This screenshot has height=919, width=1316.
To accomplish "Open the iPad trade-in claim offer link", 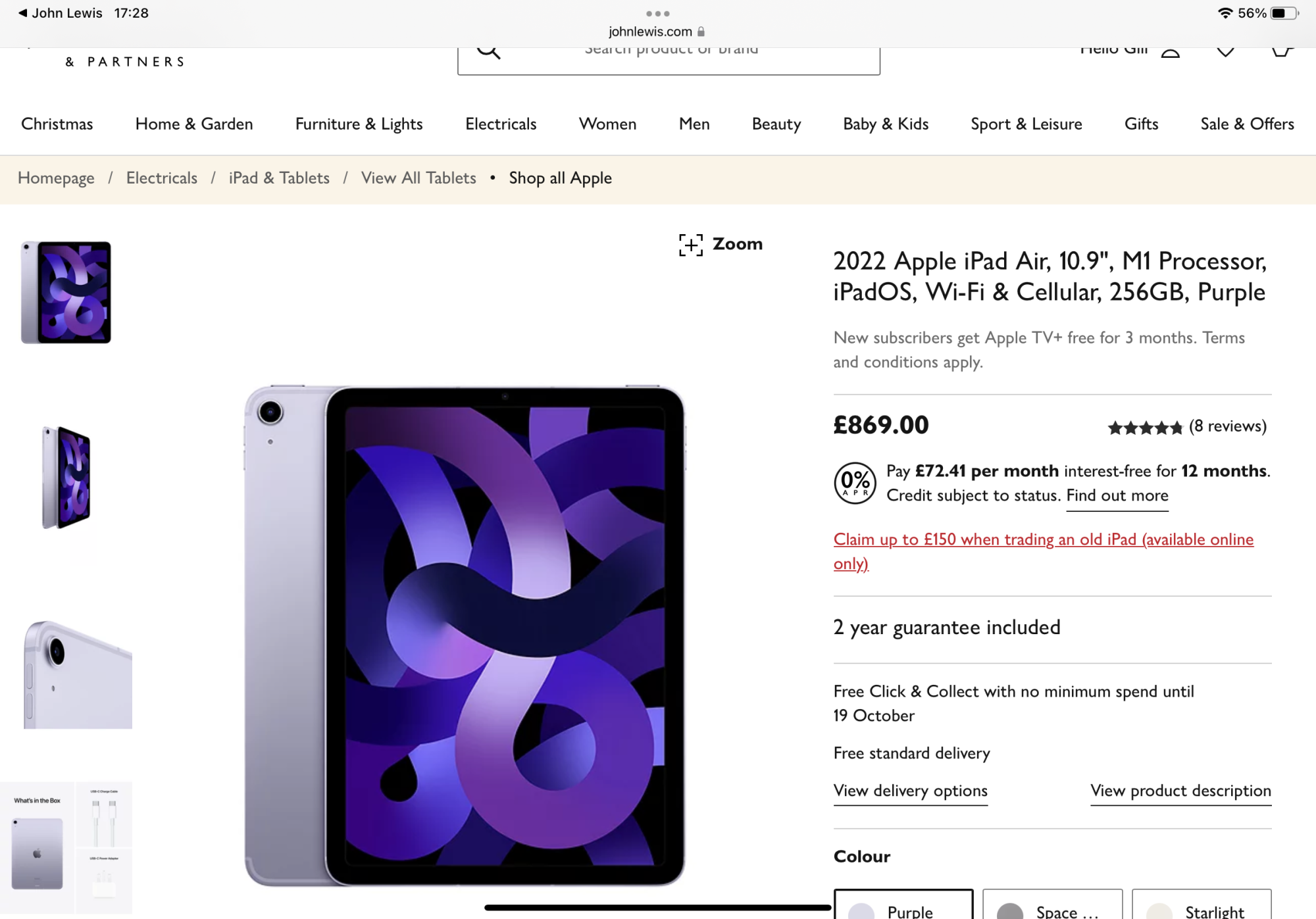I will point(1043,539).
